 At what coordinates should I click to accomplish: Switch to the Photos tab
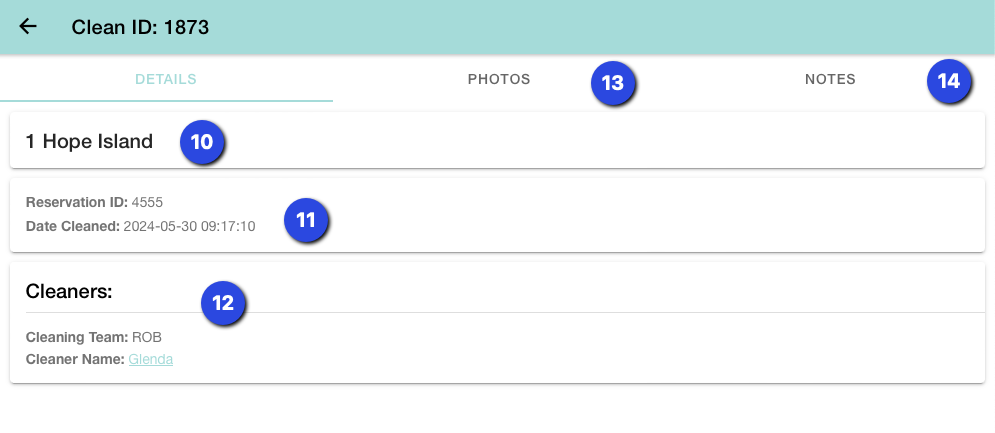(x=499, y=80)
